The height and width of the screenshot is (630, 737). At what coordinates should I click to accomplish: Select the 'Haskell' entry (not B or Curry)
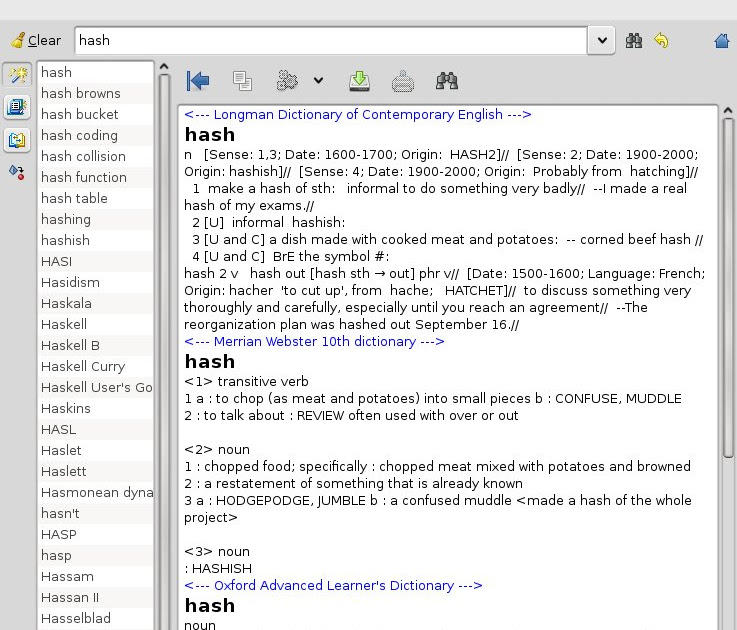tap(95, 324)
